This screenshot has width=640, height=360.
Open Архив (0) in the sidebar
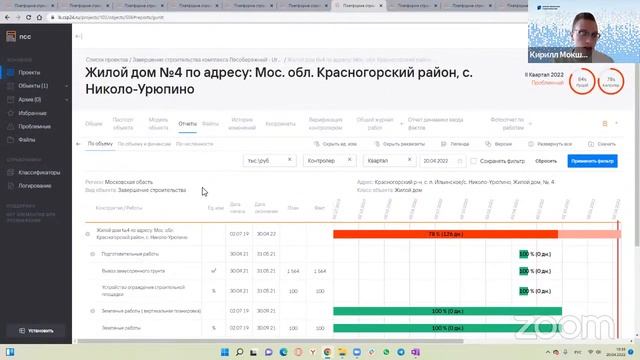coord(29,100)
